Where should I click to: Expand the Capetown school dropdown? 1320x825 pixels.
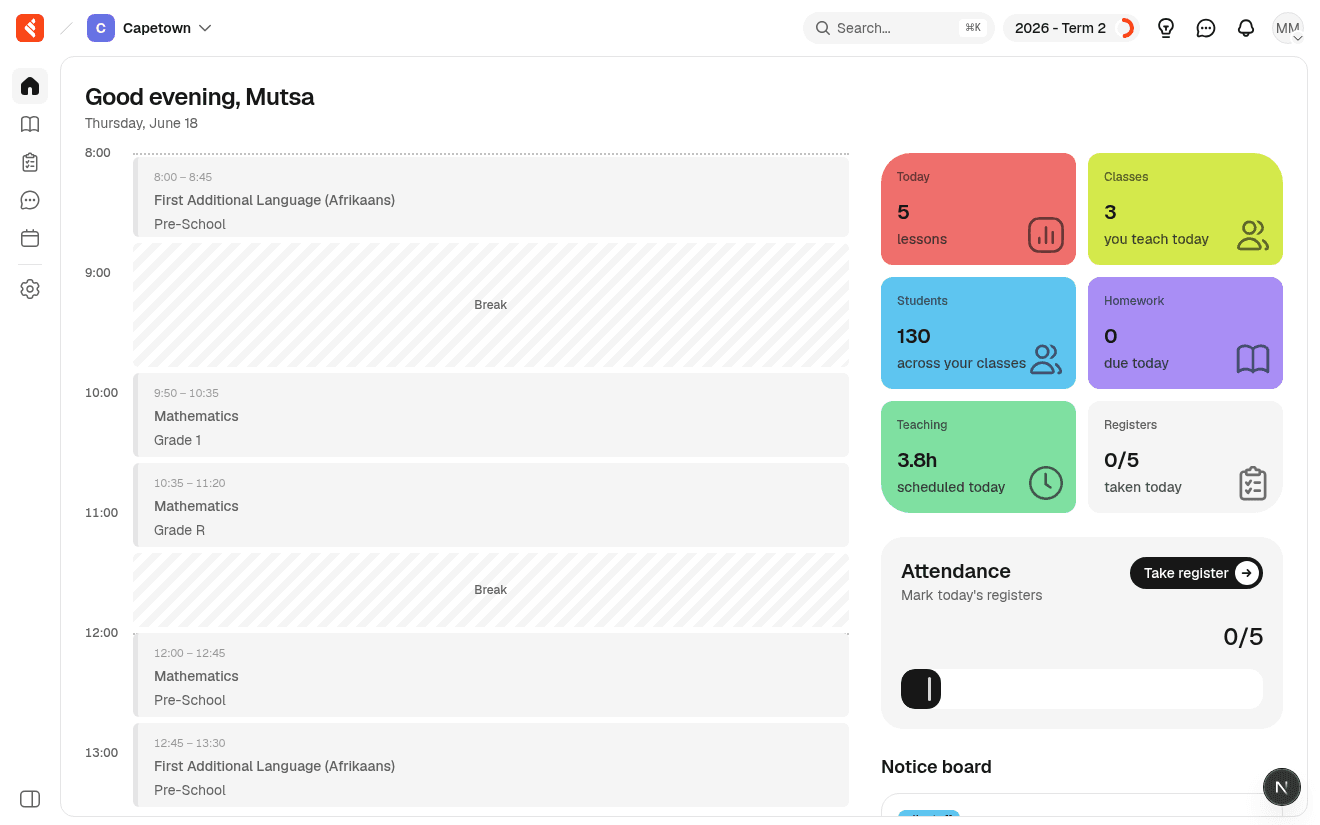(x=150, y=28)
